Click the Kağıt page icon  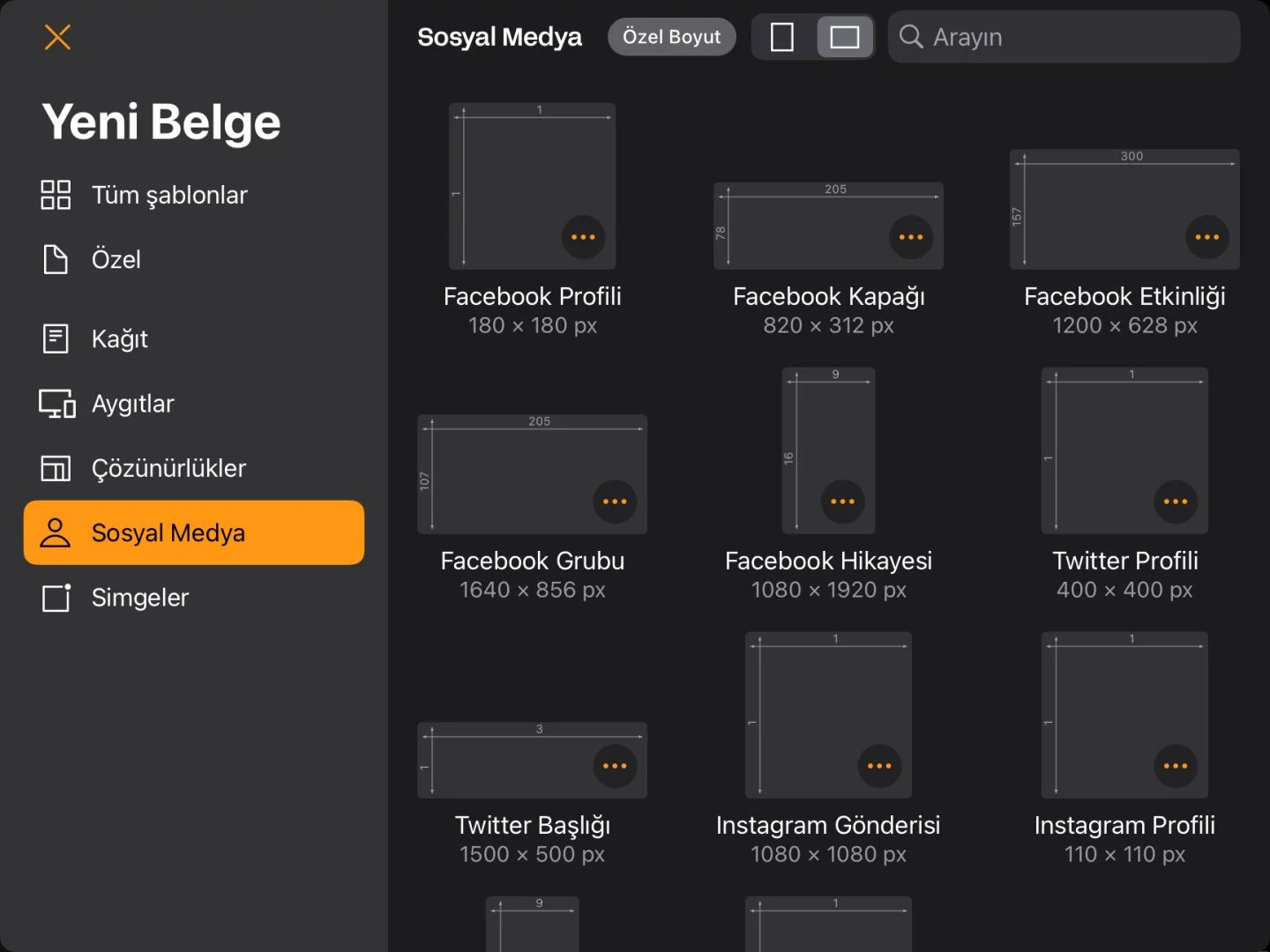pyautogui.click(x=56, y=338)
